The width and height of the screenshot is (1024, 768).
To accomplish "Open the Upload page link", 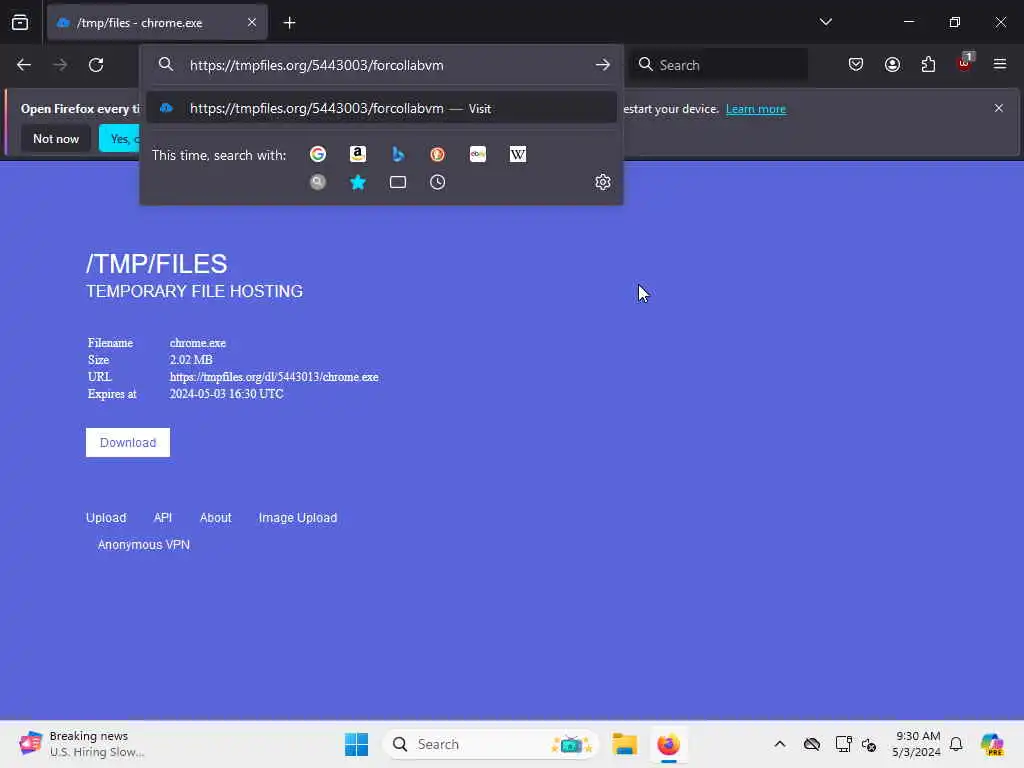I will [x=106, y=518].
